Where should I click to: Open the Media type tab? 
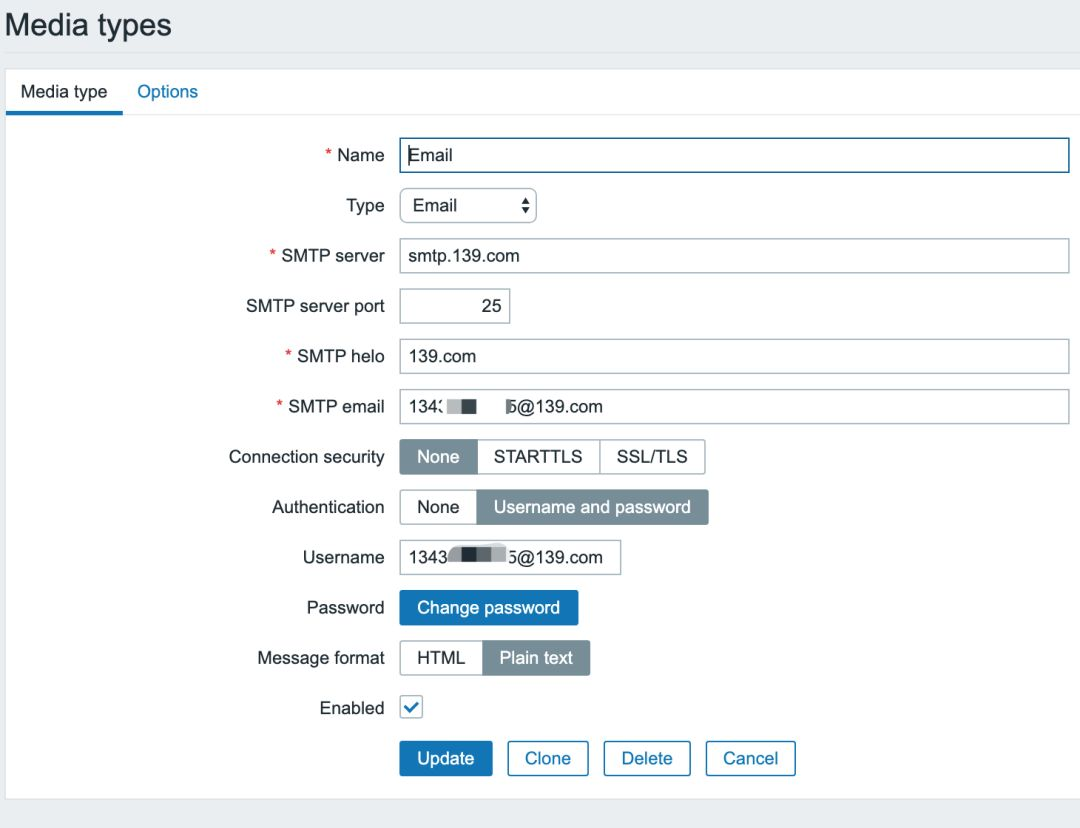pyautogui.click(x=64, y=92)
